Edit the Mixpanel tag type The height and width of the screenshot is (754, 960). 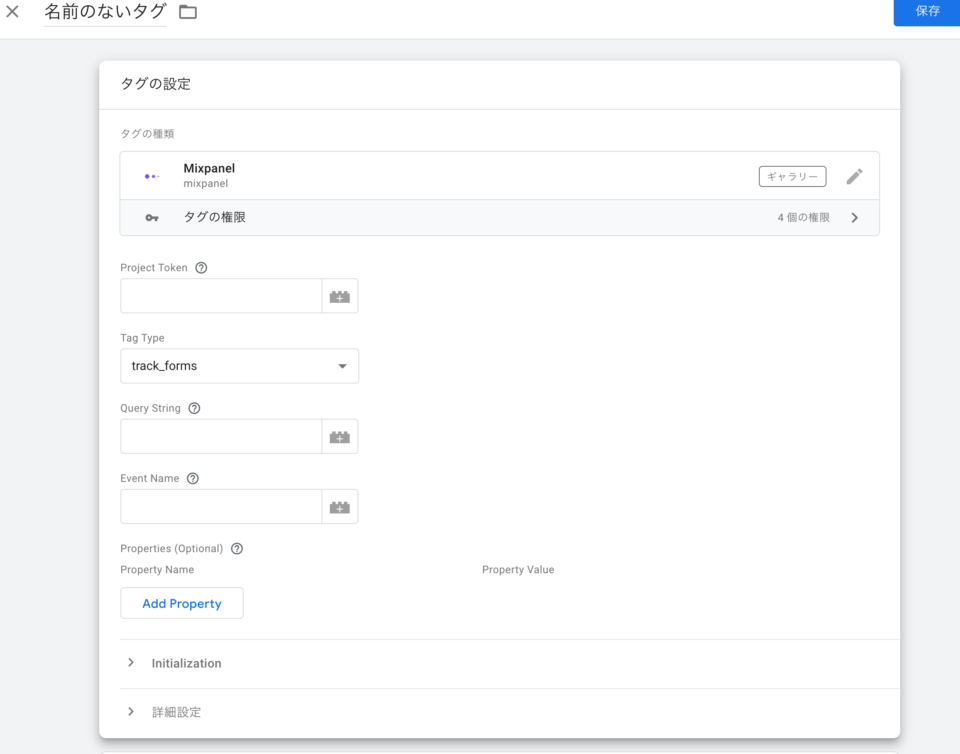click(x=855, y=176)
